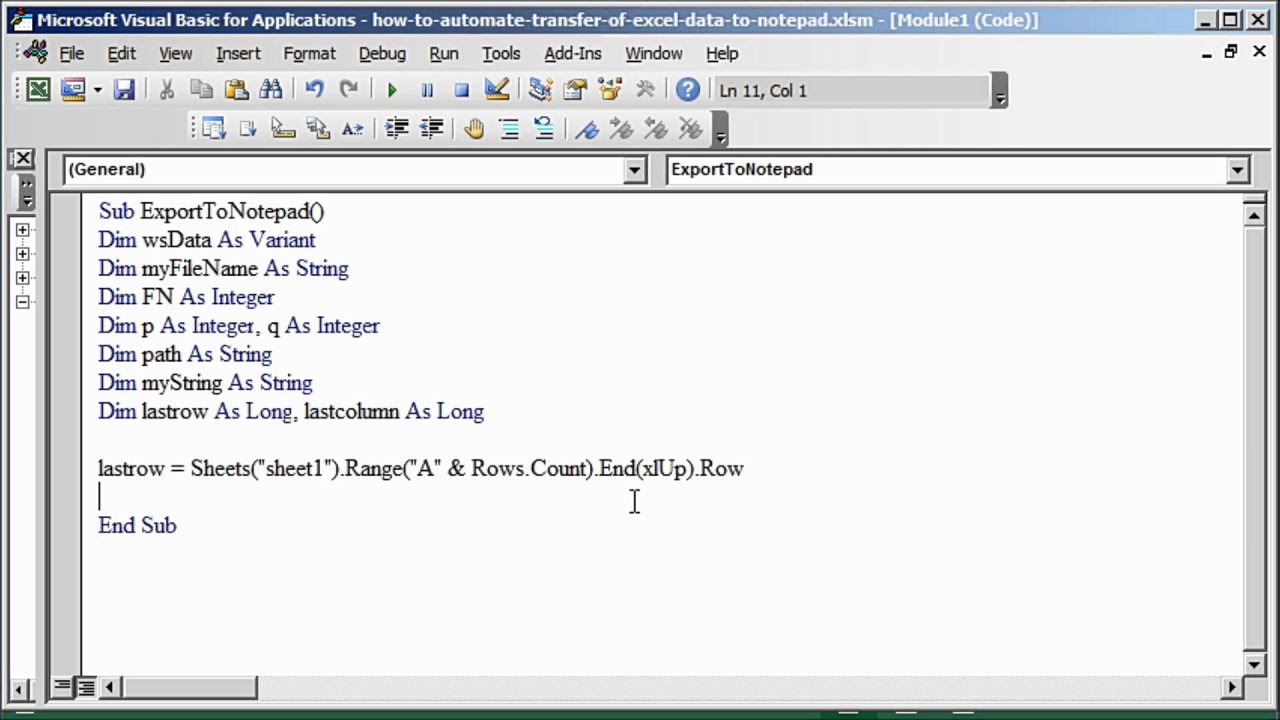Collapse the expanded project tree node (minus box)

tap(22, 302)
